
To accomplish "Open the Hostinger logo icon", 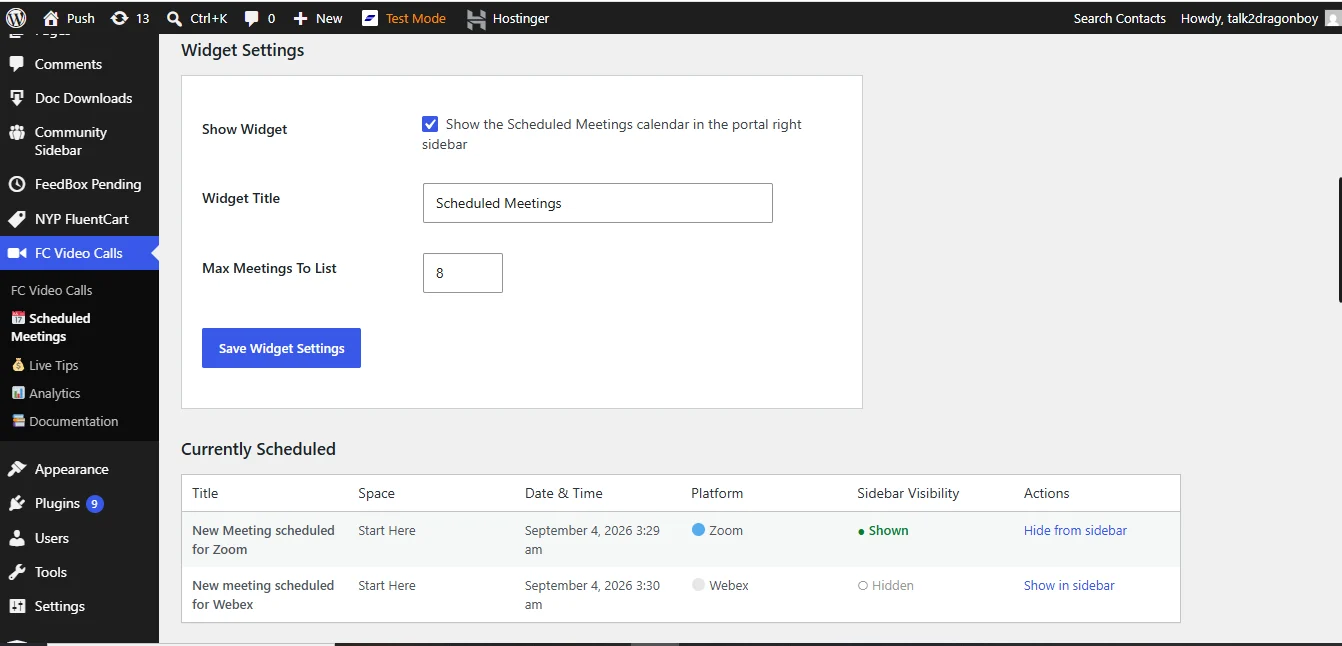I will [x=476, y=18].
